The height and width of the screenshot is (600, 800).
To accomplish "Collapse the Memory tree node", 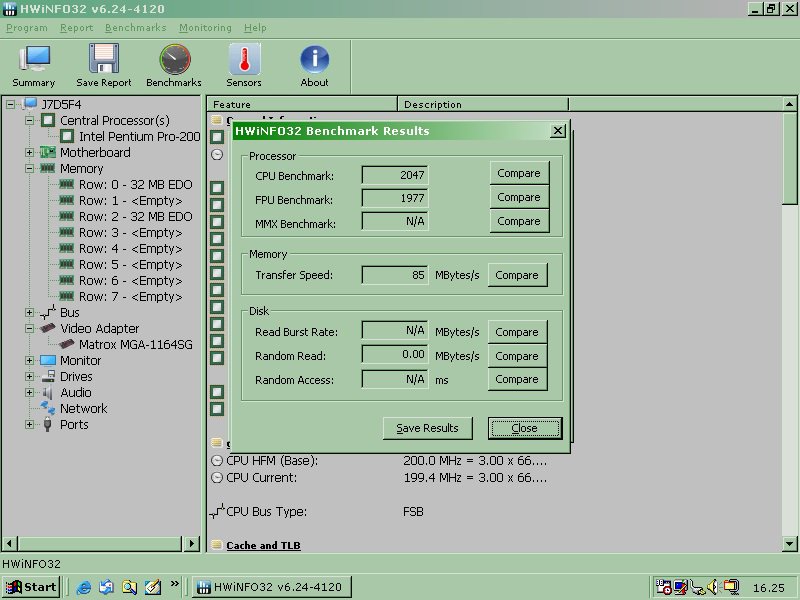I will (x=30, y=168).
